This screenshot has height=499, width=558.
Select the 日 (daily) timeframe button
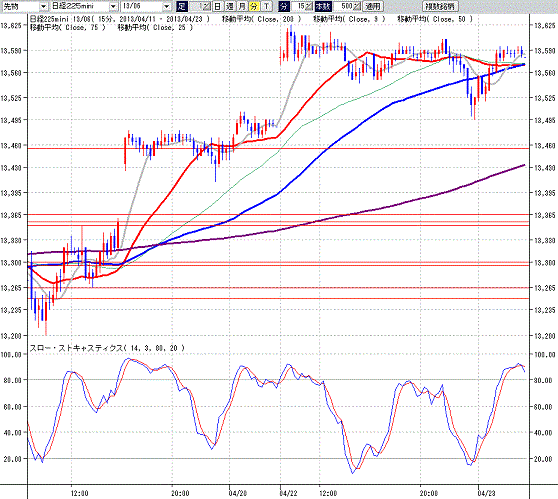tap(217, 6)
